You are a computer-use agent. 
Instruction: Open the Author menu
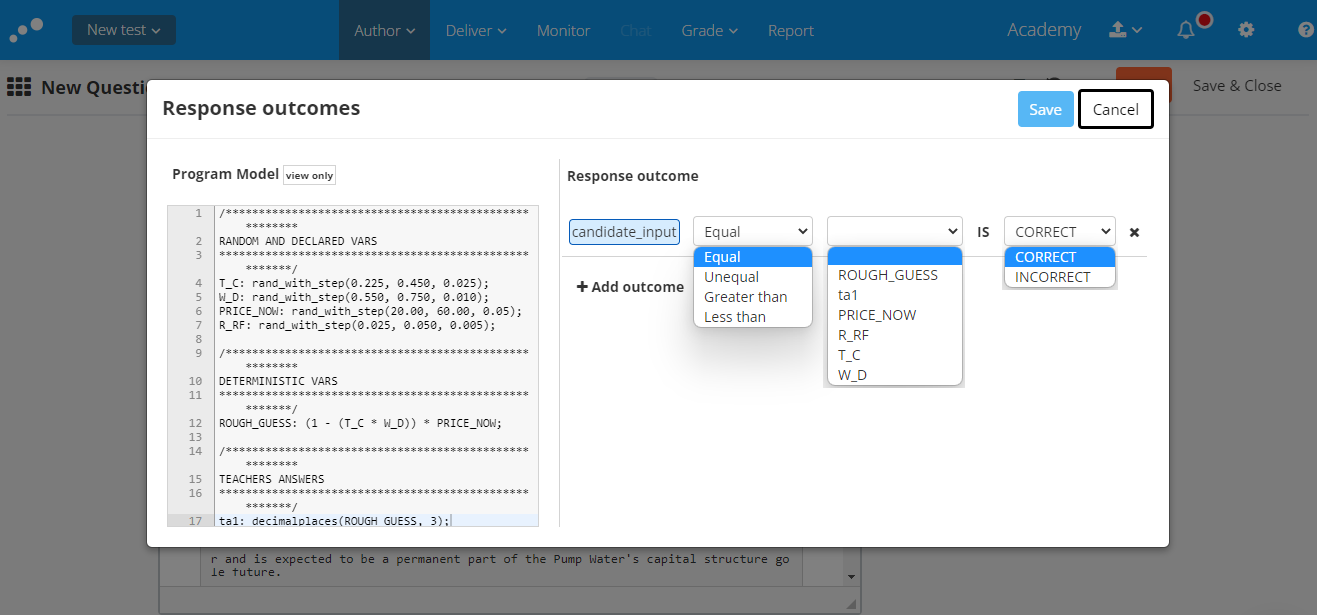pos(385,30)
